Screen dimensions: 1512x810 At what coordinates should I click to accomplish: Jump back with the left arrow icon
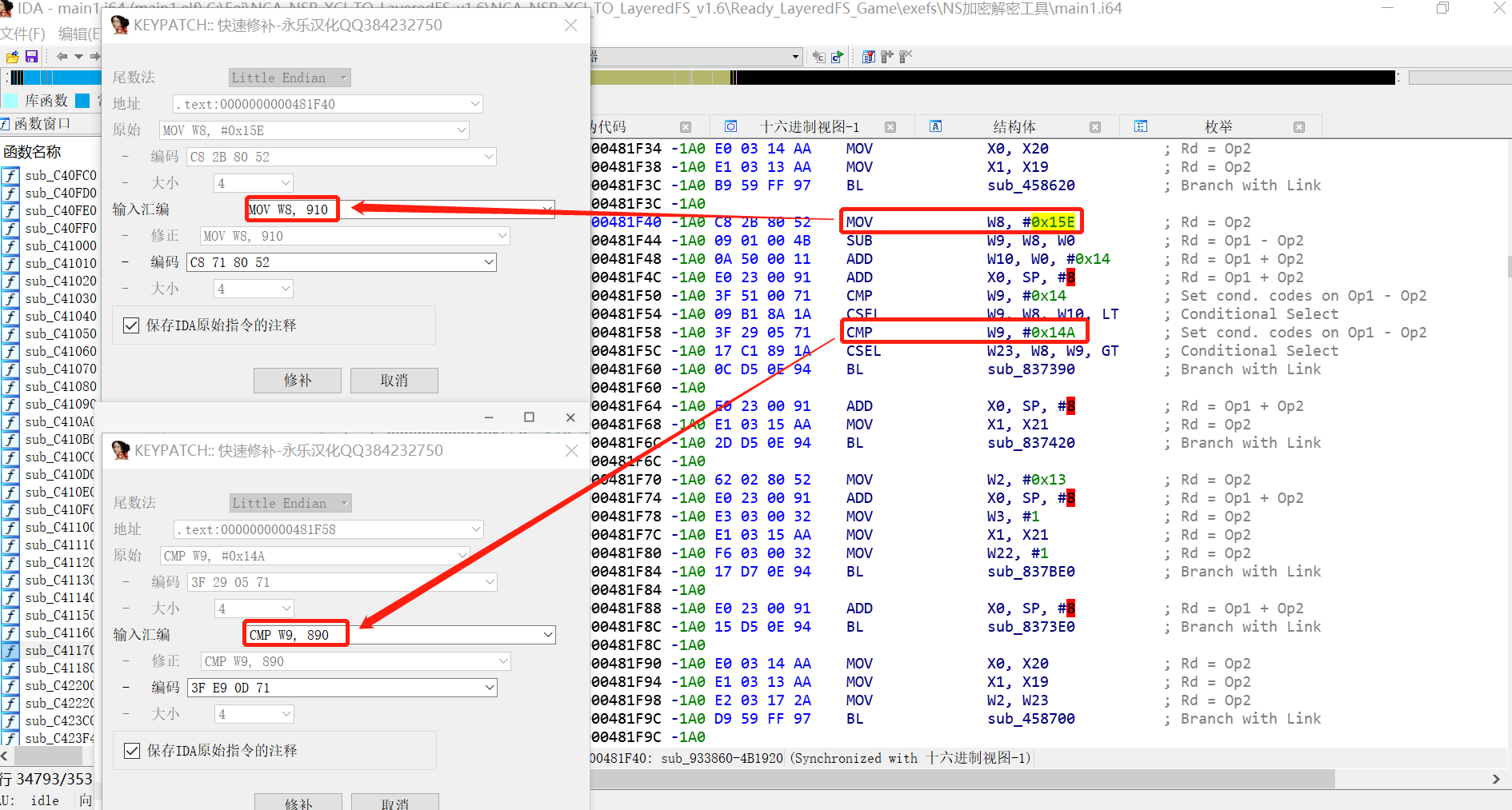point(62,57)
